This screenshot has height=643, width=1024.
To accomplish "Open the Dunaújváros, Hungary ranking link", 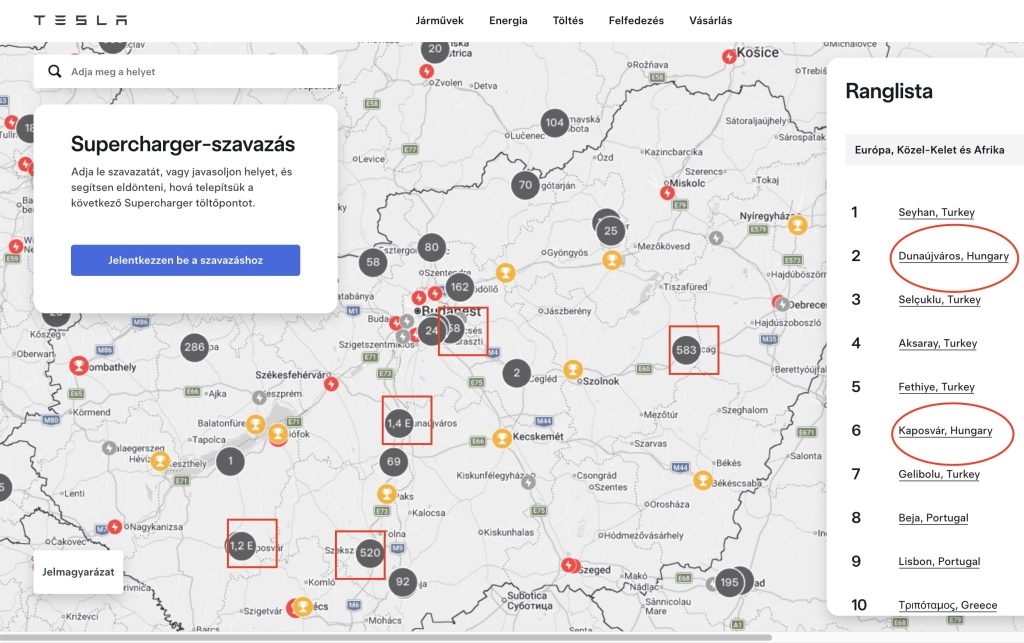I will click(x=953, y=256).
